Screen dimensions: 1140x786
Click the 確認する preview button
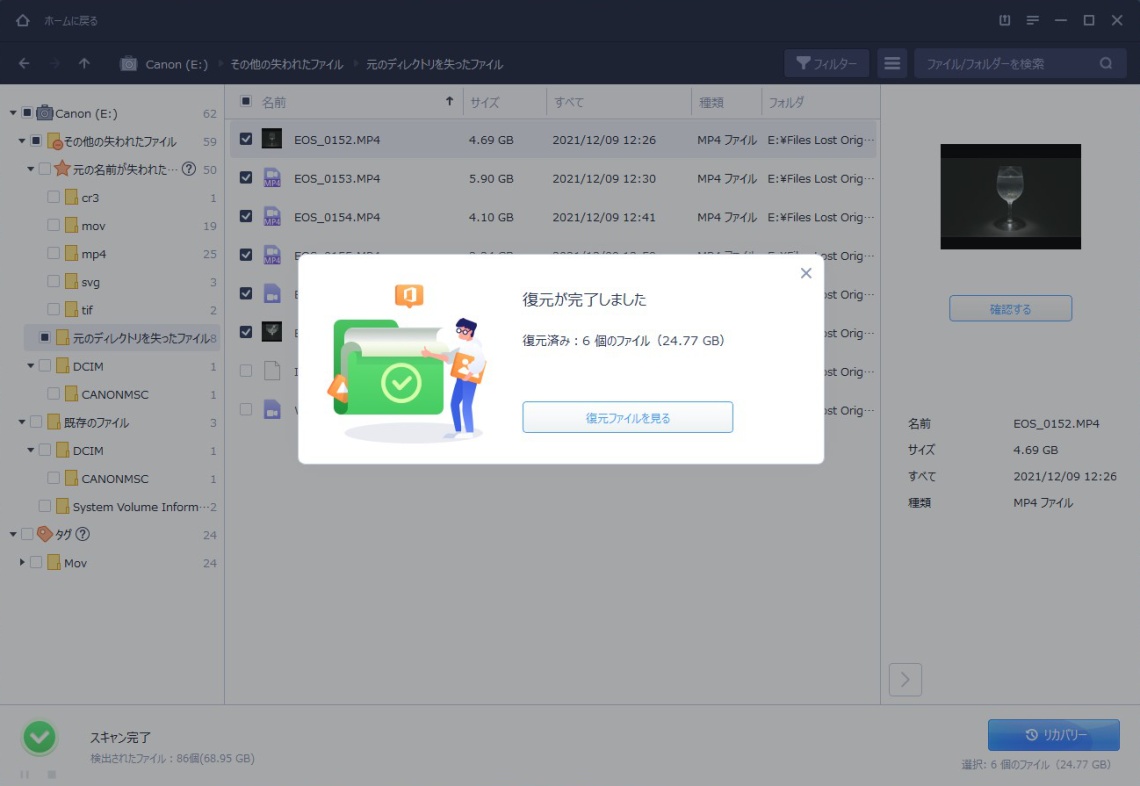(1010, 309)
